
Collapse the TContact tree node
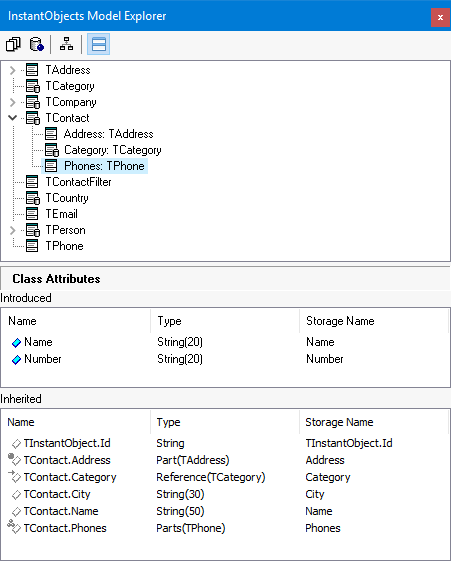coord(13,118)
